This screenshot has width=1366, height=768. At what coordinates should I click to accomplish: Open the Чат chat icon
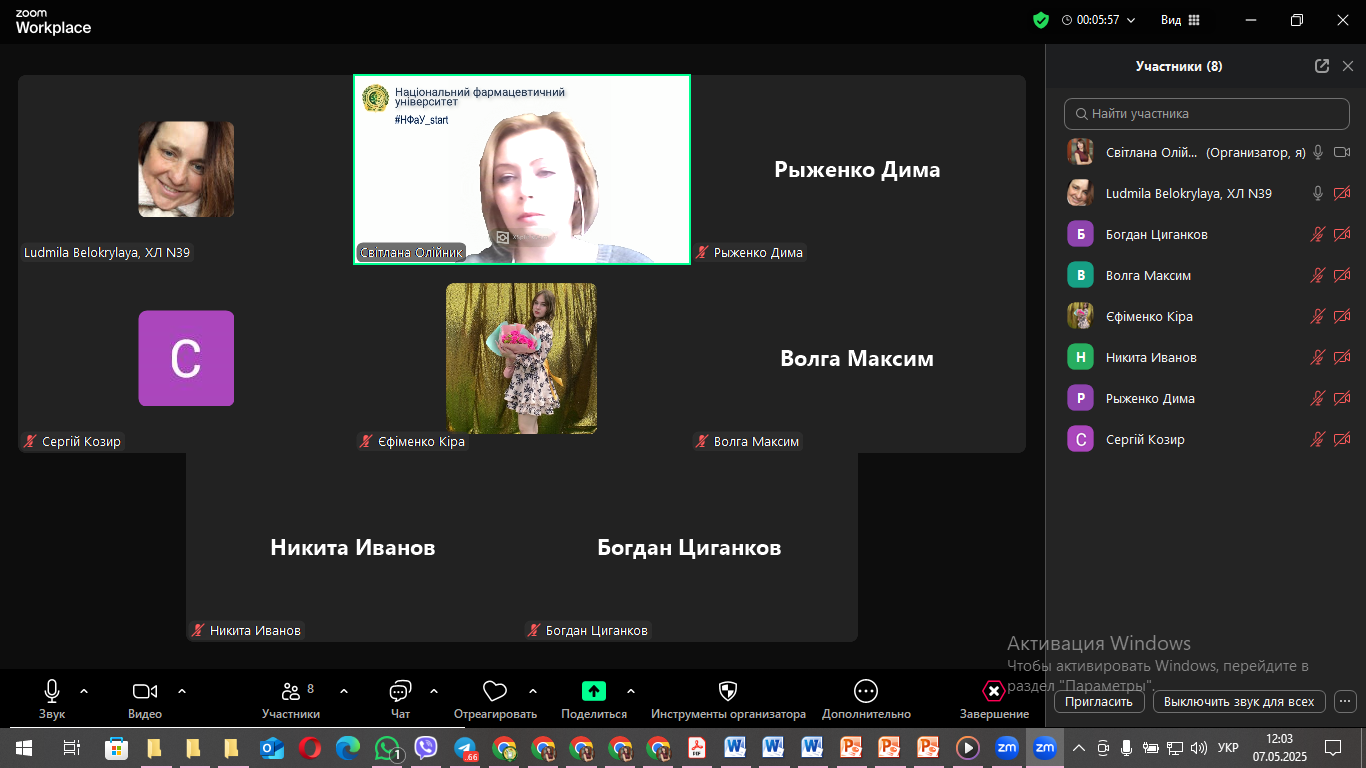pyautogui.click(x=400, y=691)
